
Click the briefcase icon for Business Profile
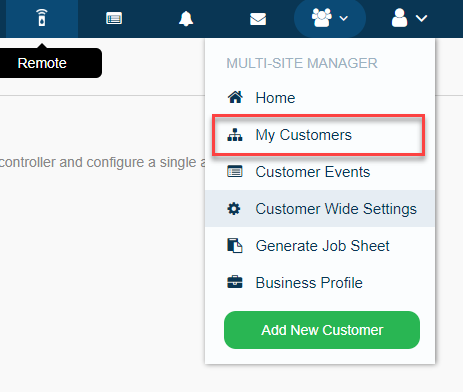235,282
